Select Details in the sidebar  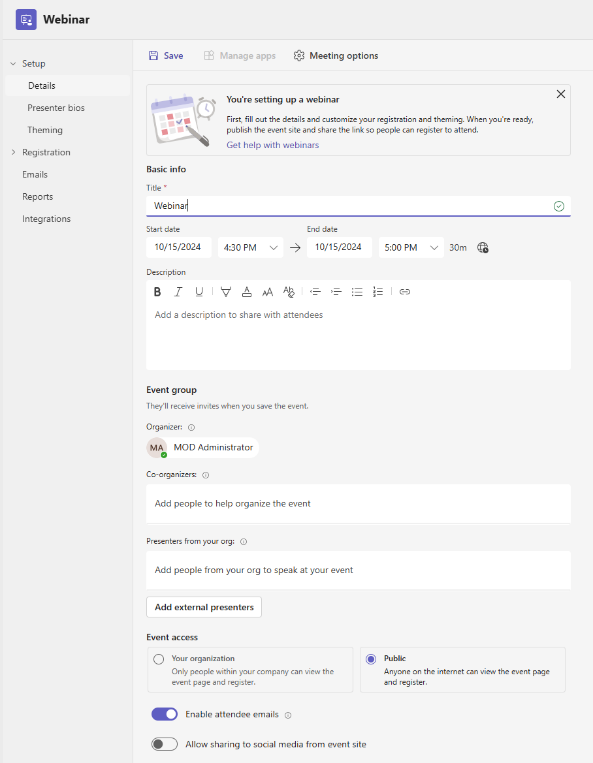tap(68, 86)
